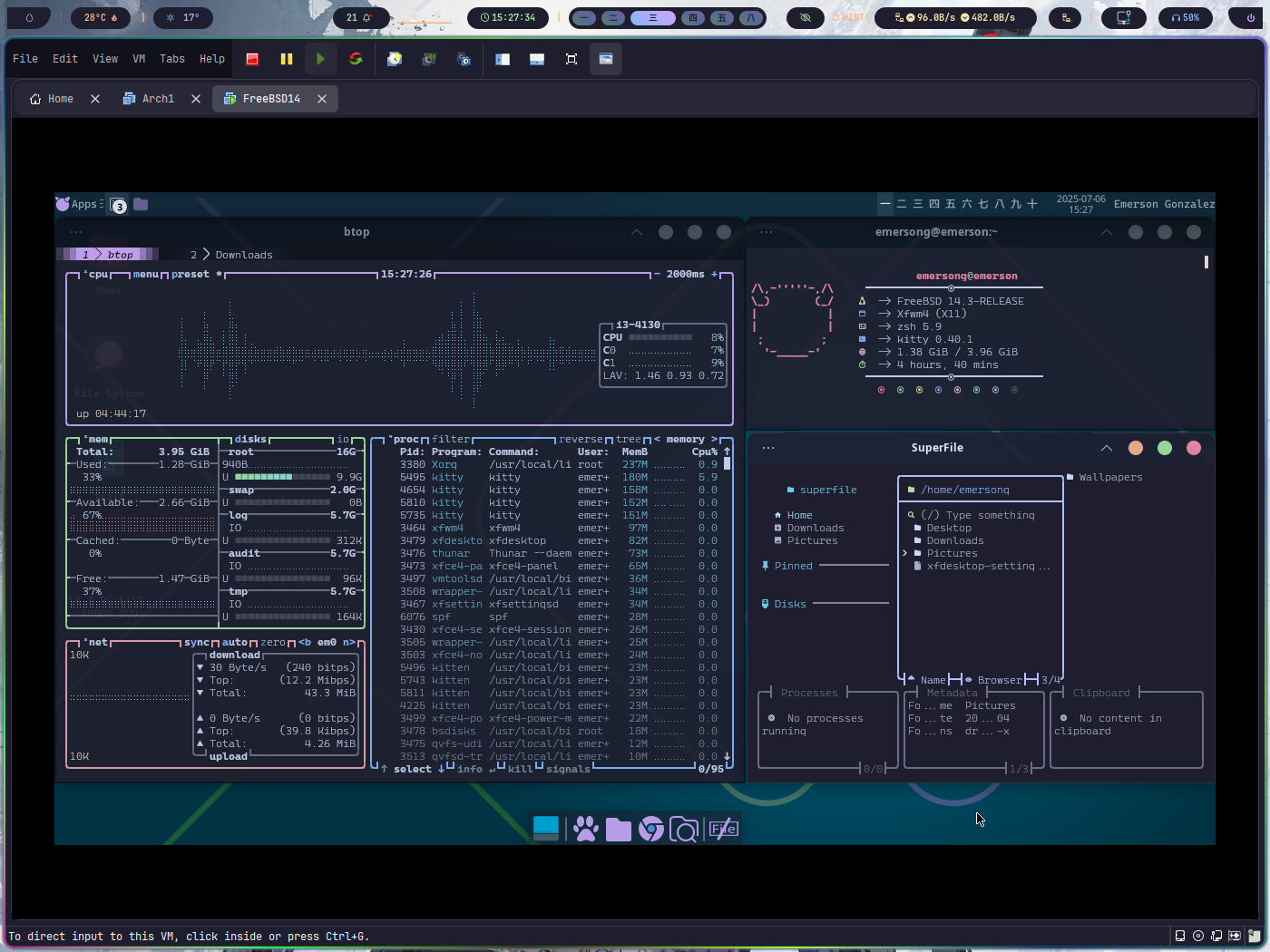Open the File menu
Viewport: 1270px width, 952px height.
coord(25,59)
